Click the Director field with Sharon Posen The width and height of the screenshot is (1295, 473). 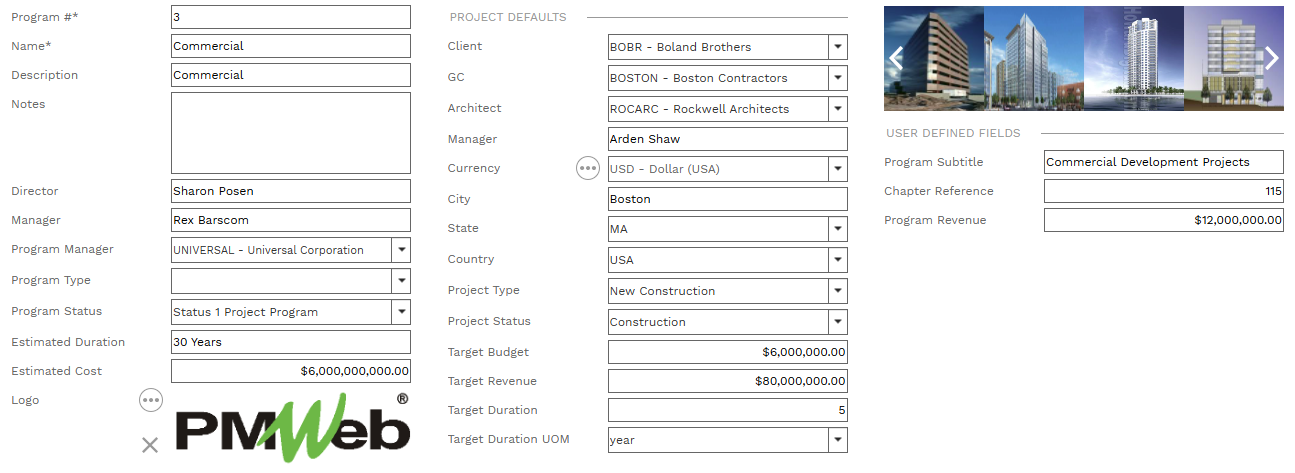tap(290, 191)
